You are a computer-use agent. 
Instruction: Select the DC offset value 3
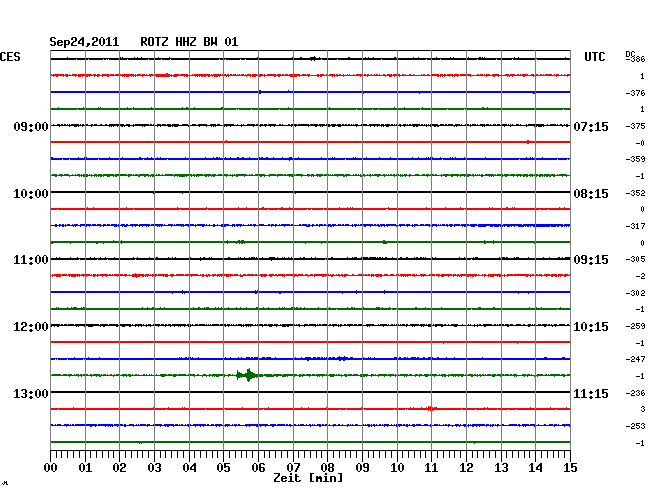[x=643, y=409]
